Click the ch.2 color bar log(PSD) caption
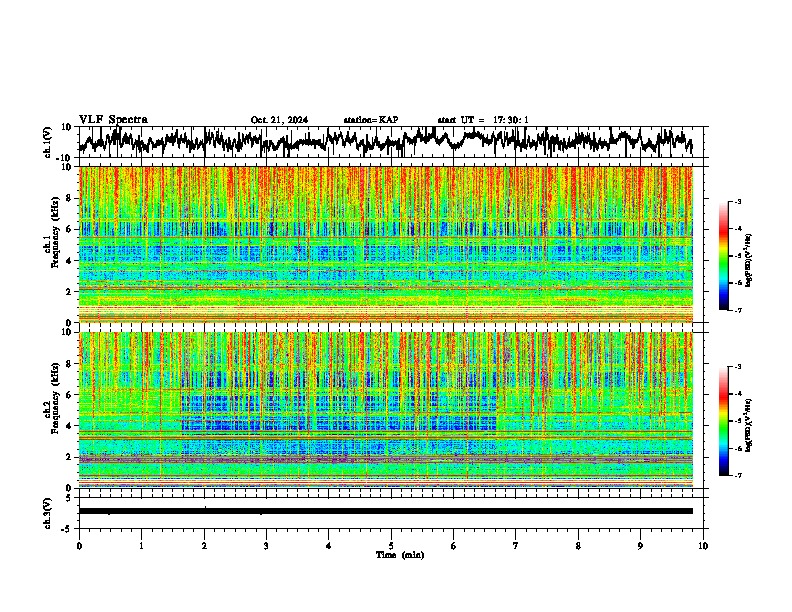792x612 pixels. 749,425
